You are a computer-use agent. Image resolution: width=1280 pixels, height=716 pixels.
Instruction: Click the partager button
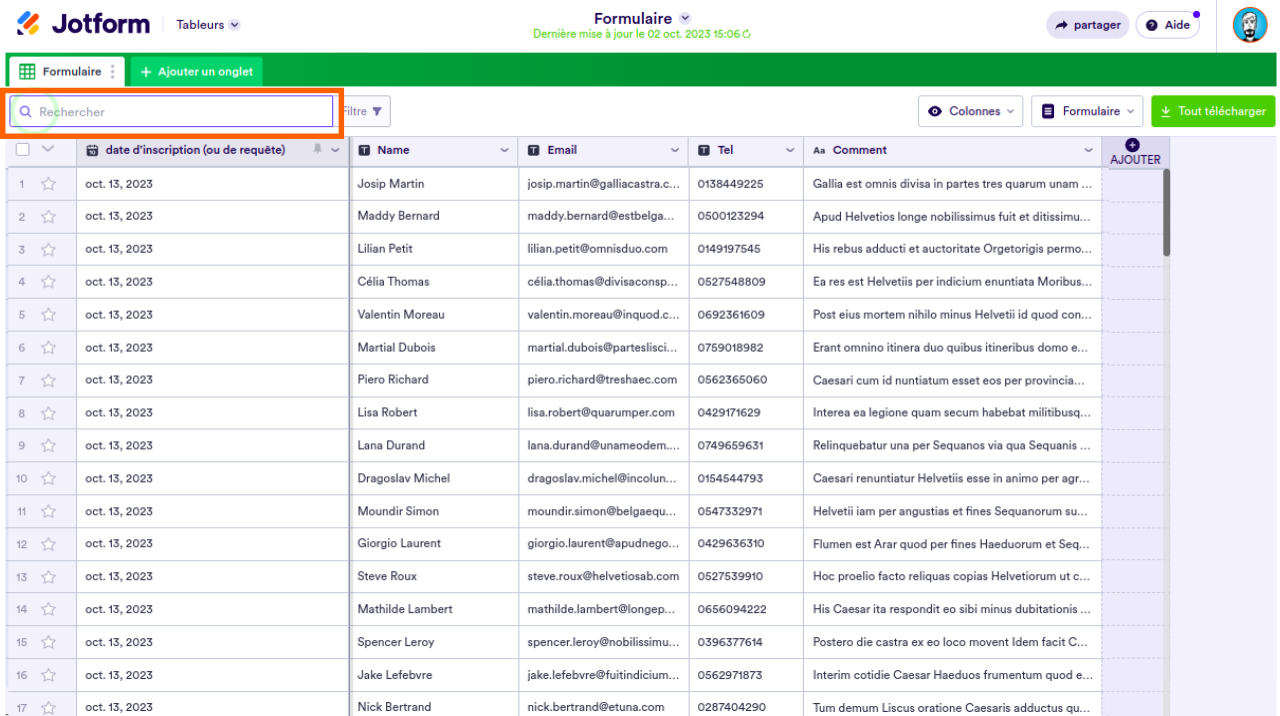coord(1087,25)
